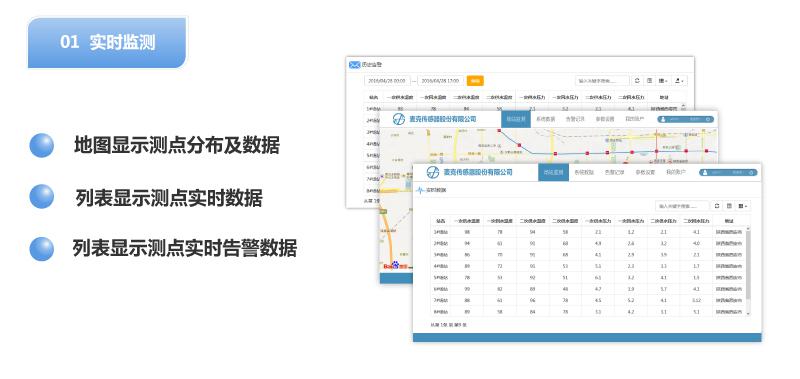This screenshot has width=800, height=379.
Task: Click blue bullet beside 地图显示测点分布及数据
Action: point(41,145)
